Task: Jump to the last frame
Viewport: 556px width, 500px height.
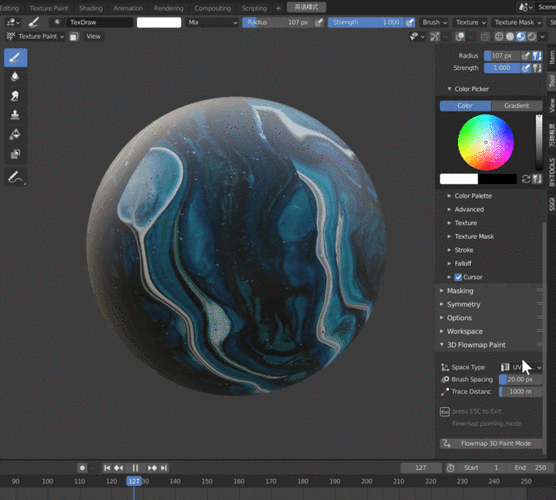Action: coord(163,468)
